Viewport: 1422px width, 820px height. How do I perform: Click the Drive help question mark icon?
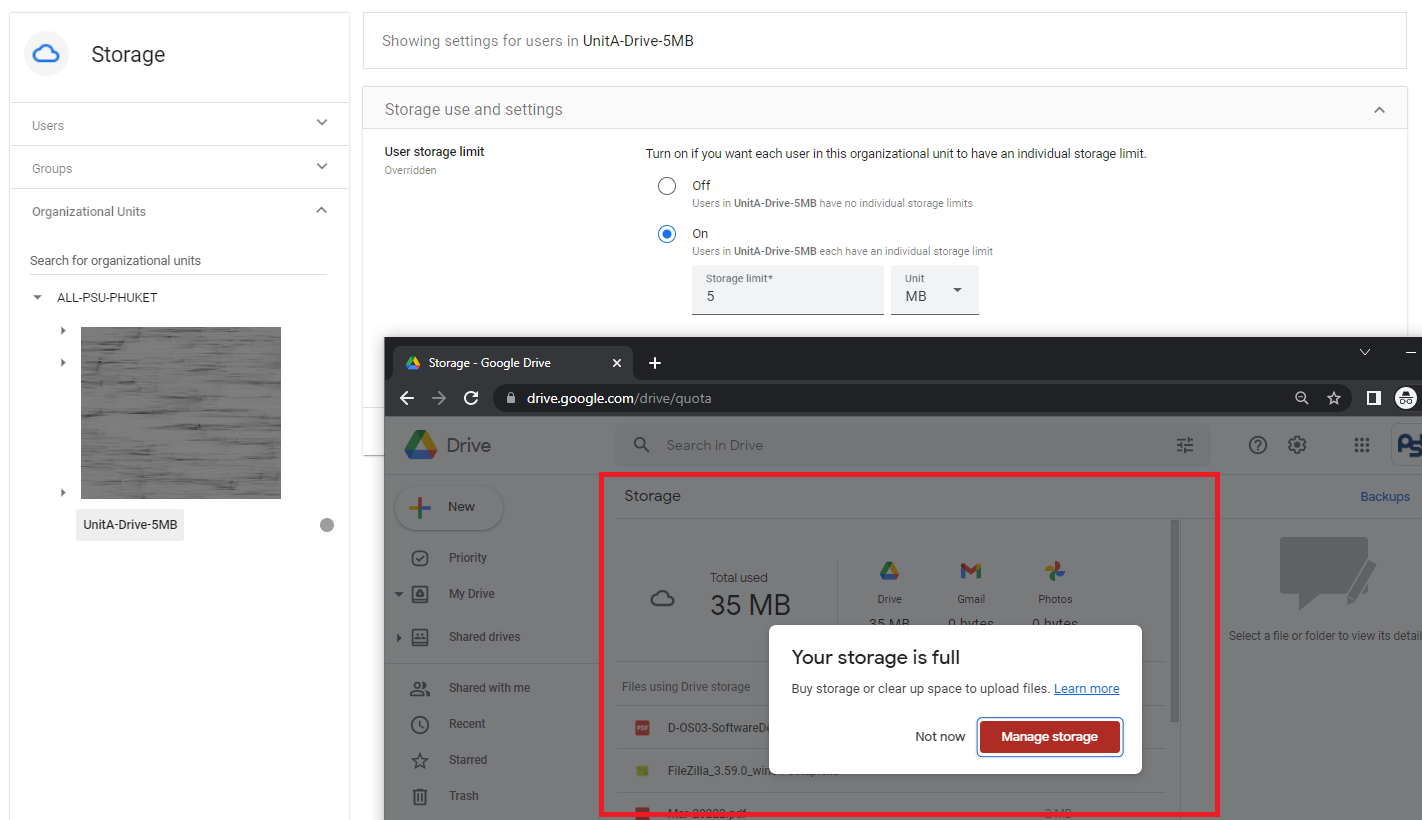1258,445
